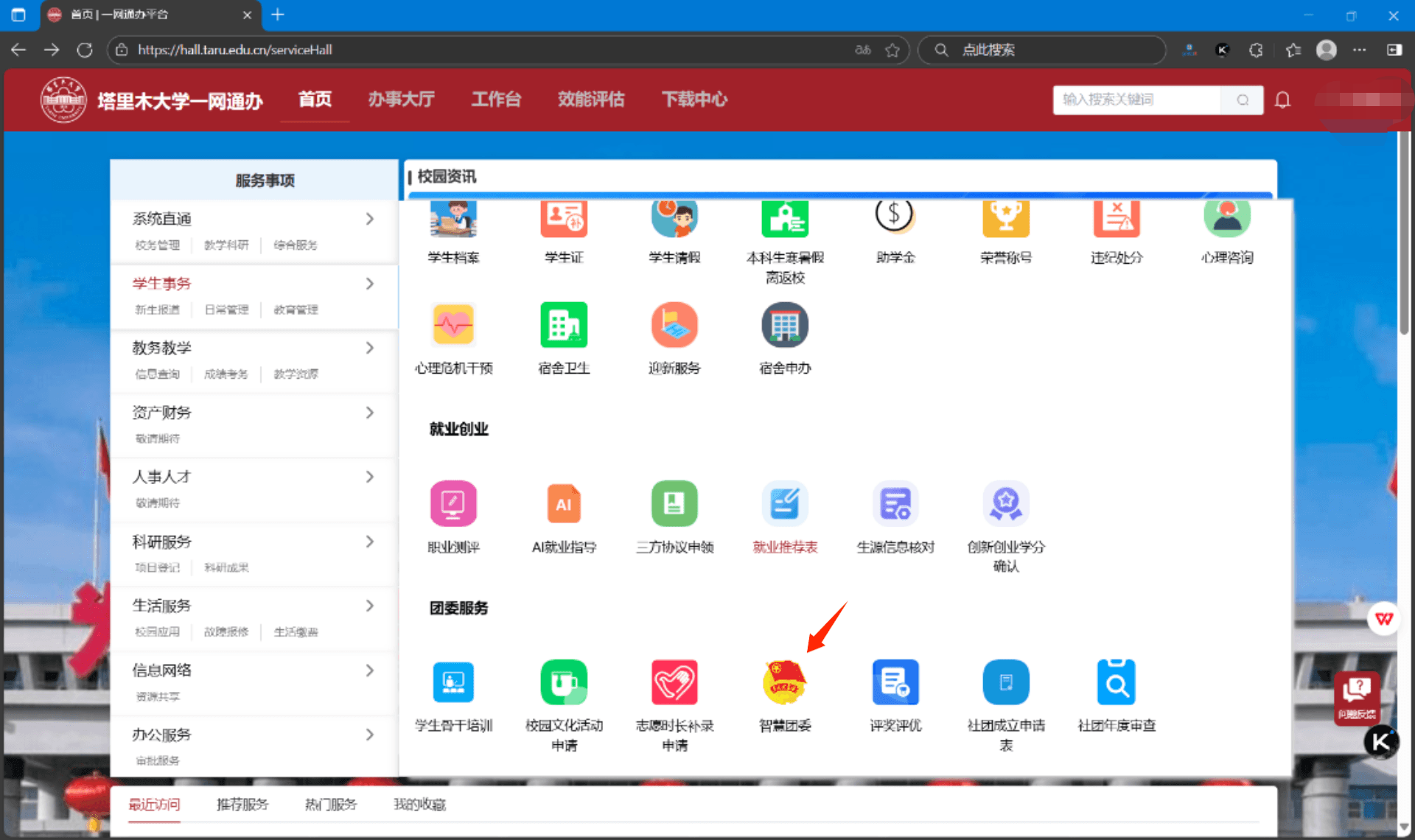This screenshot has height=840, width=1415.
Task: Expand the 生活服务 category arrow
Action: [370, 606]
